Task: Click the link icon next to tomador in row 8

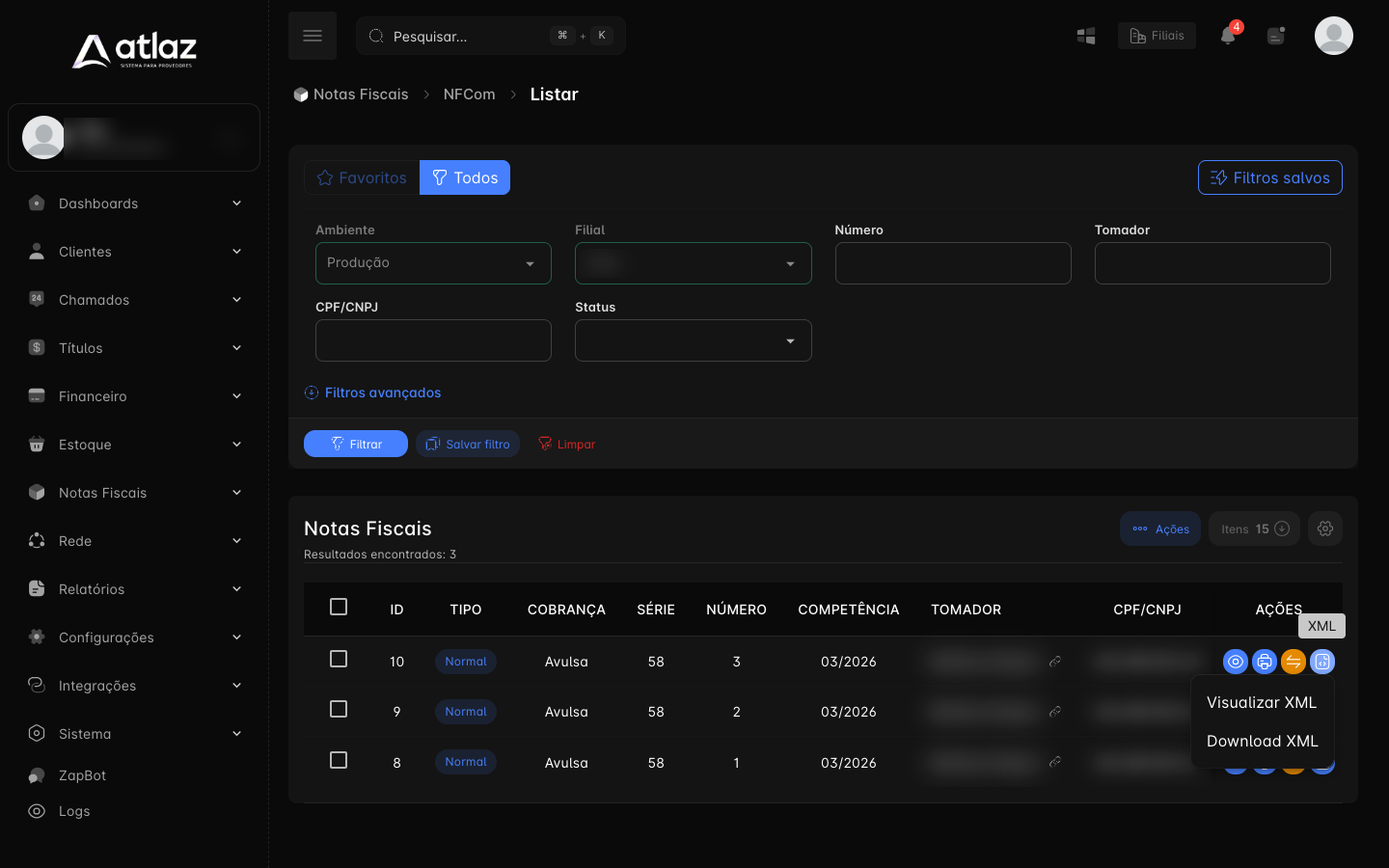Action: pos(1055,762)
